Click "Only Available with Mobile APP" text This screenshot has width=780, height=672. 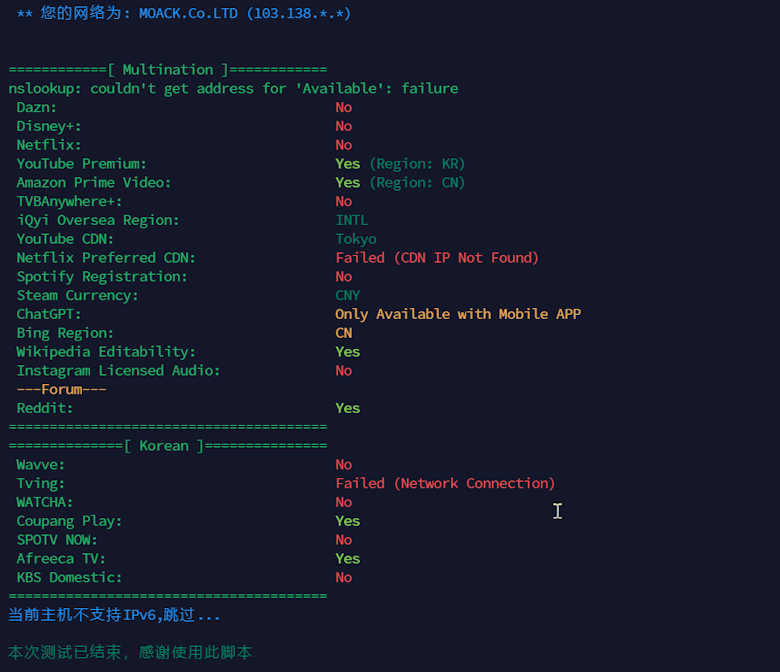tap(458, 314)
